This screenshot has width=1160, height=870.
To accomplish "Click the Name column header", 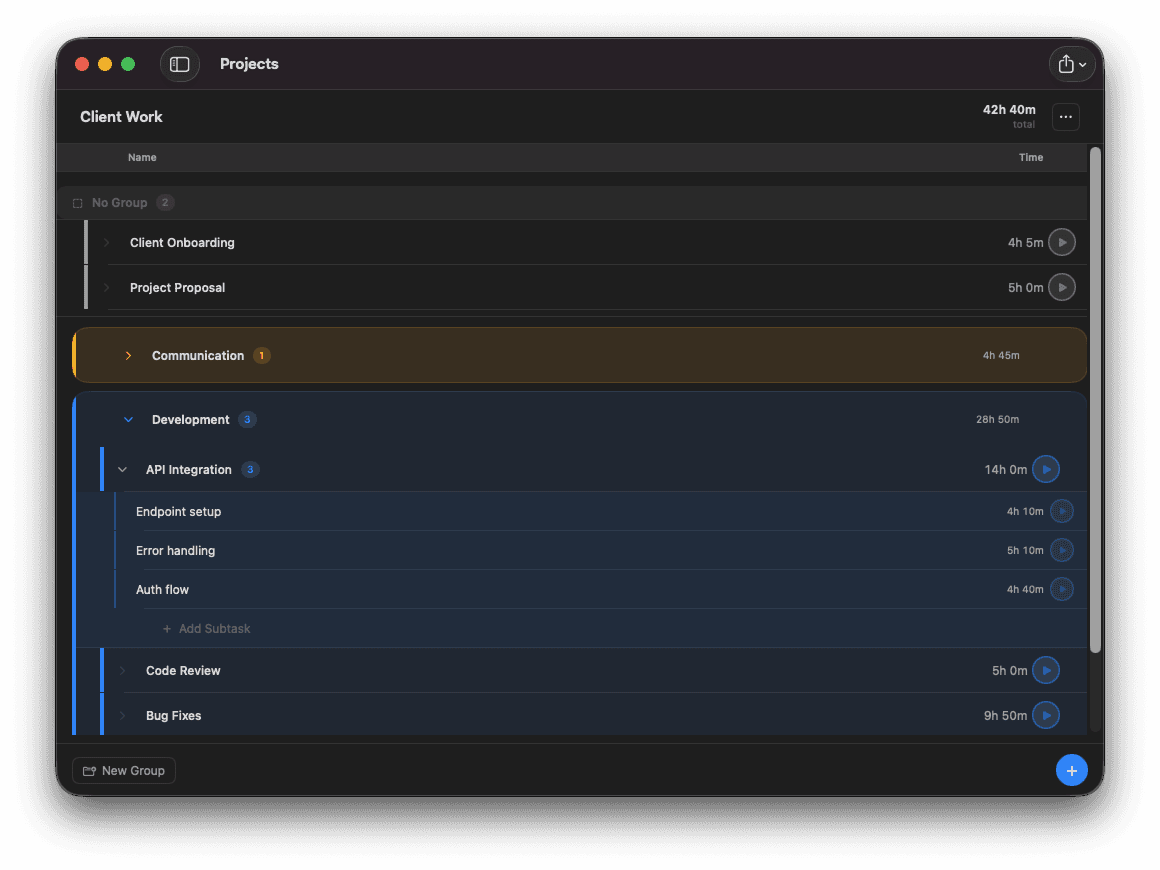I will [x=142, y=157].
